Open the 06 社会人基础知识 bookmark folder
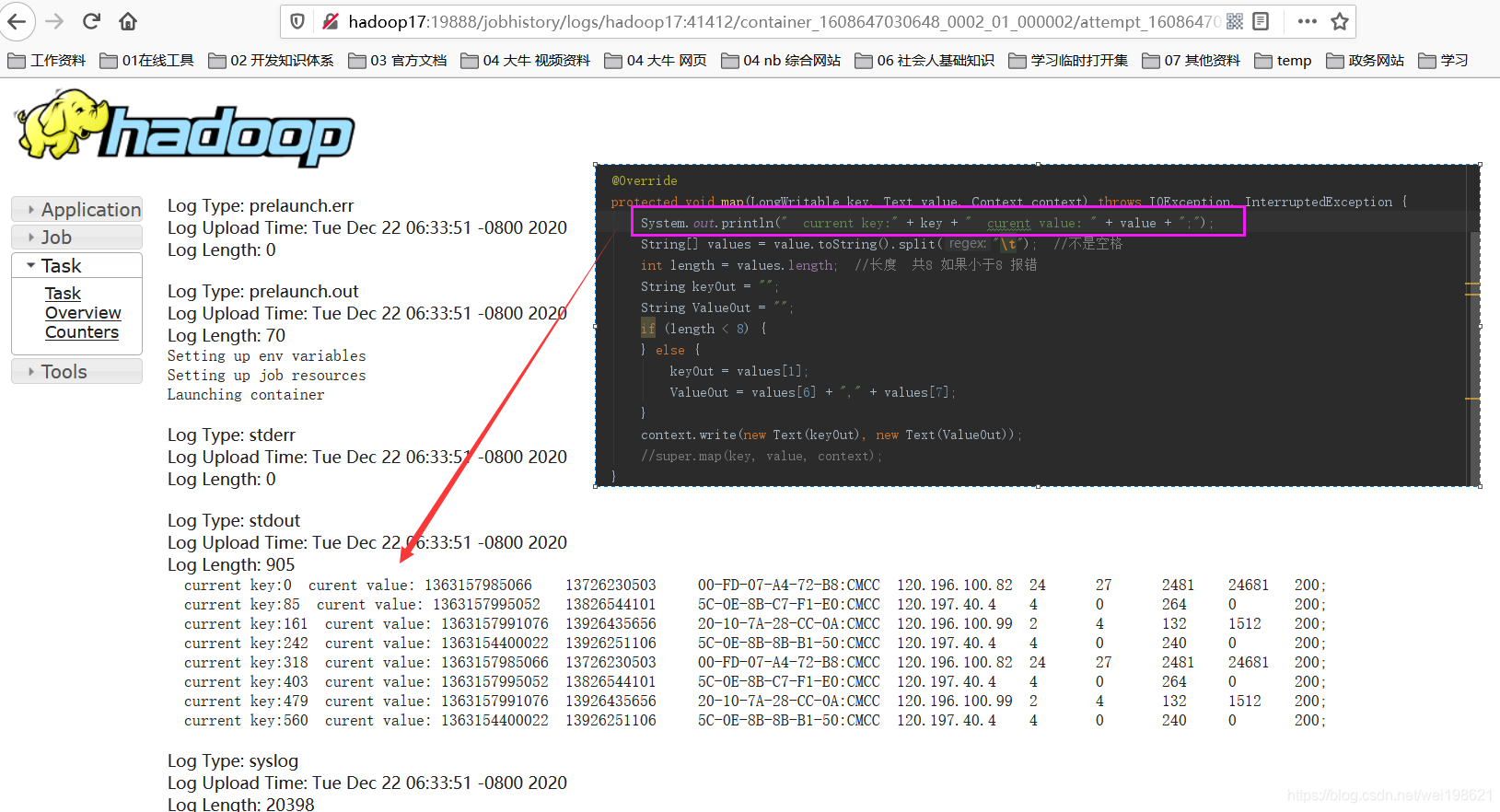 tap(924, 61)
